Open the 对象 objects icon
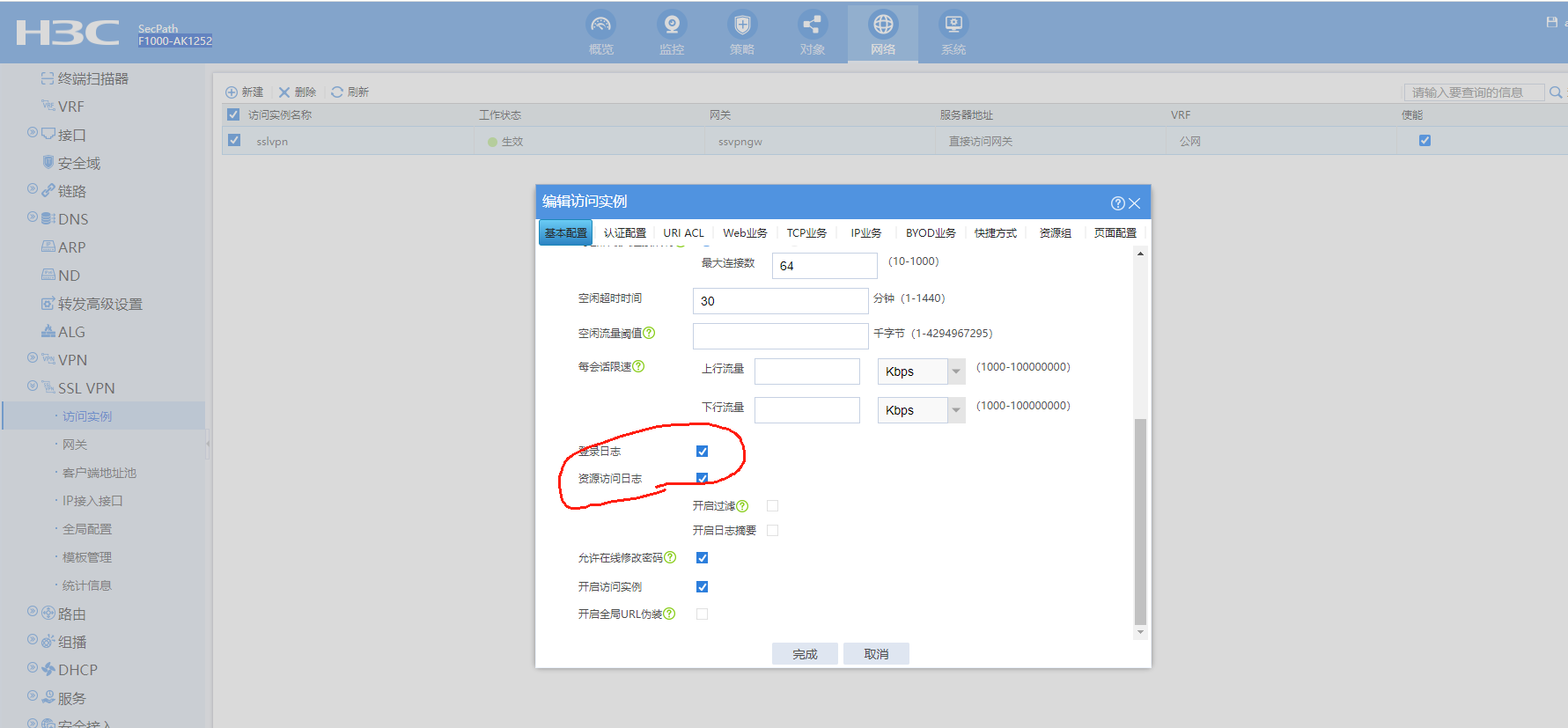Screen dimensions: 1568x728 (812, 25)
